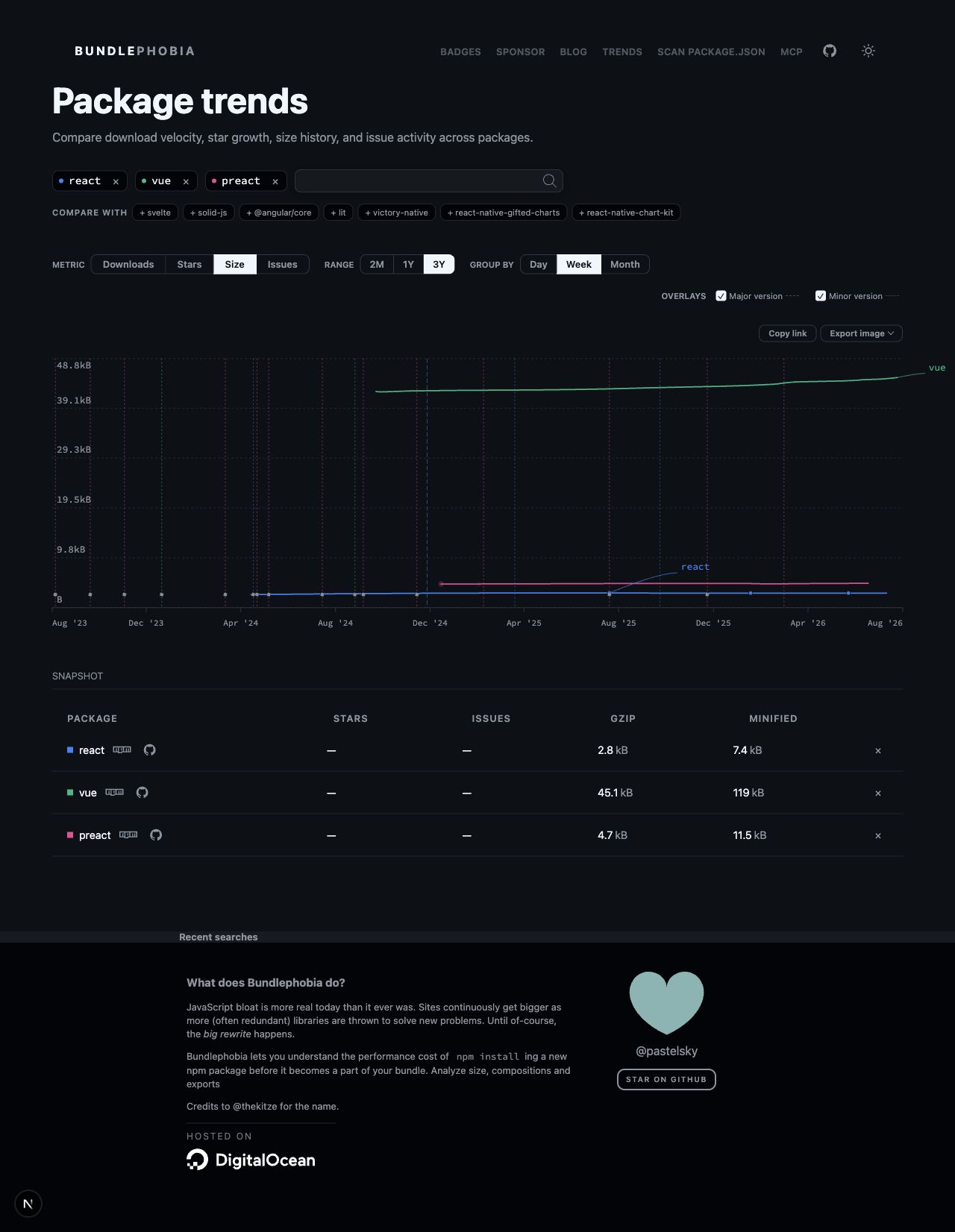
Task: Add solid-js to the comparison
Action: coord(209,213)
